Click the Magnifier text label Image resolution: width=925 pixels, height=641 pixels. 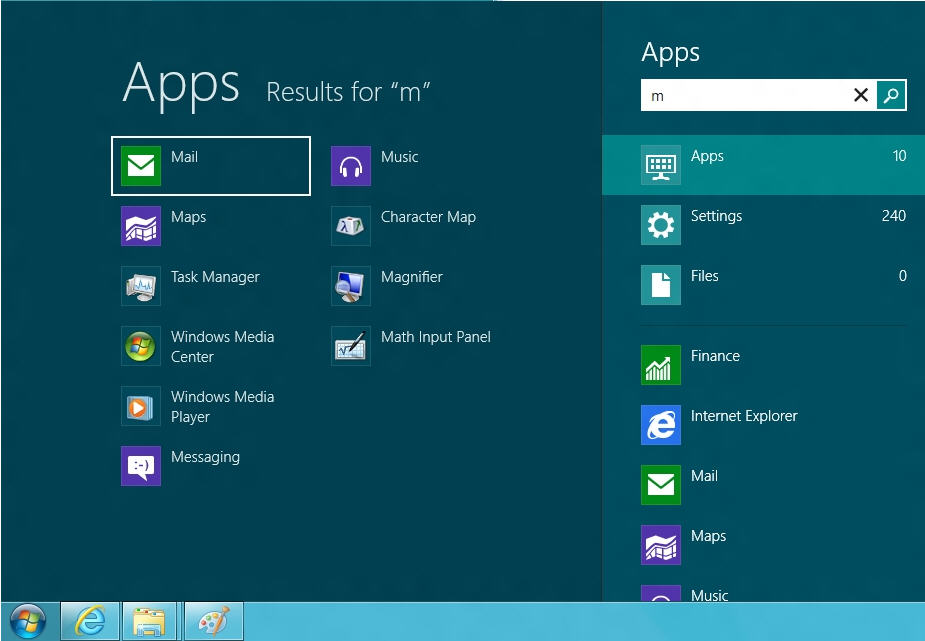[412, 277]
